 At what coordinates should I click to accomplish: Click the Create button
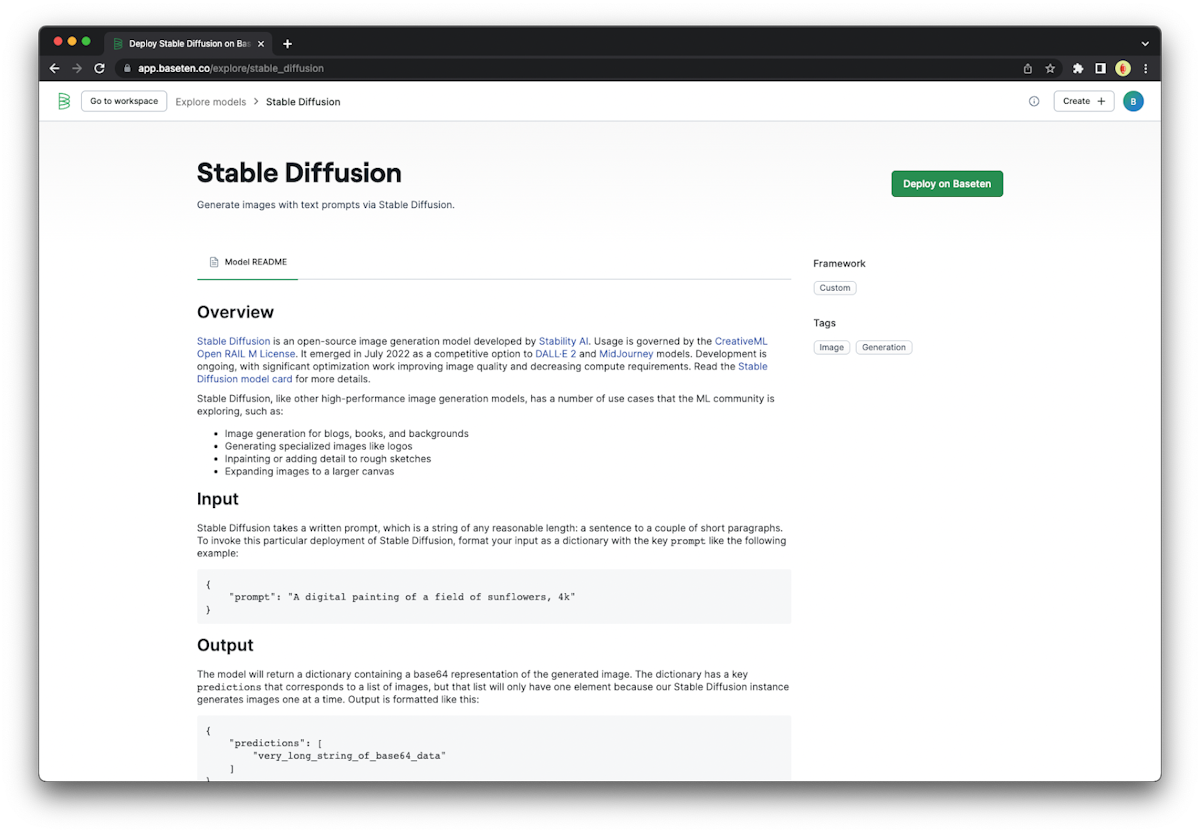point(1084,101)
